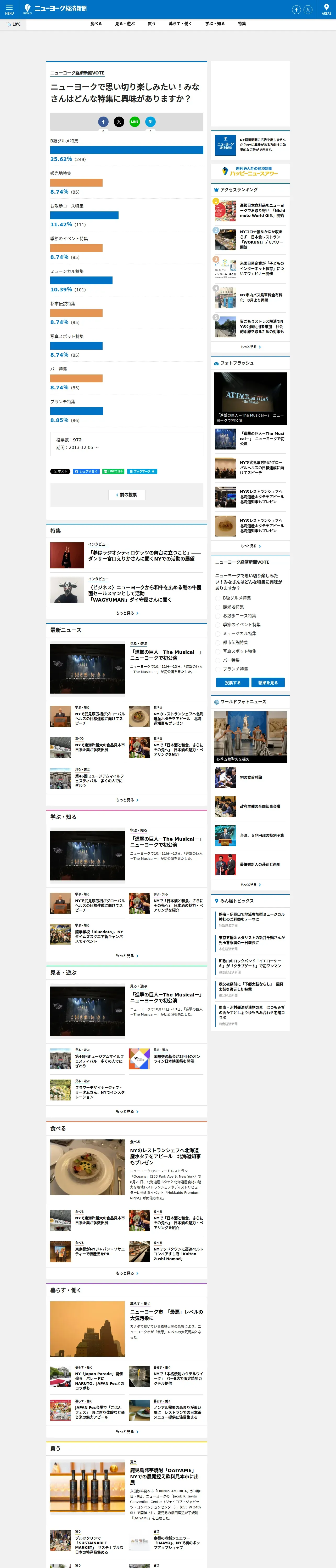Open もっと見る under 最新ニュース section
This screenshot has width=336, height=1568.
(127, 800)
